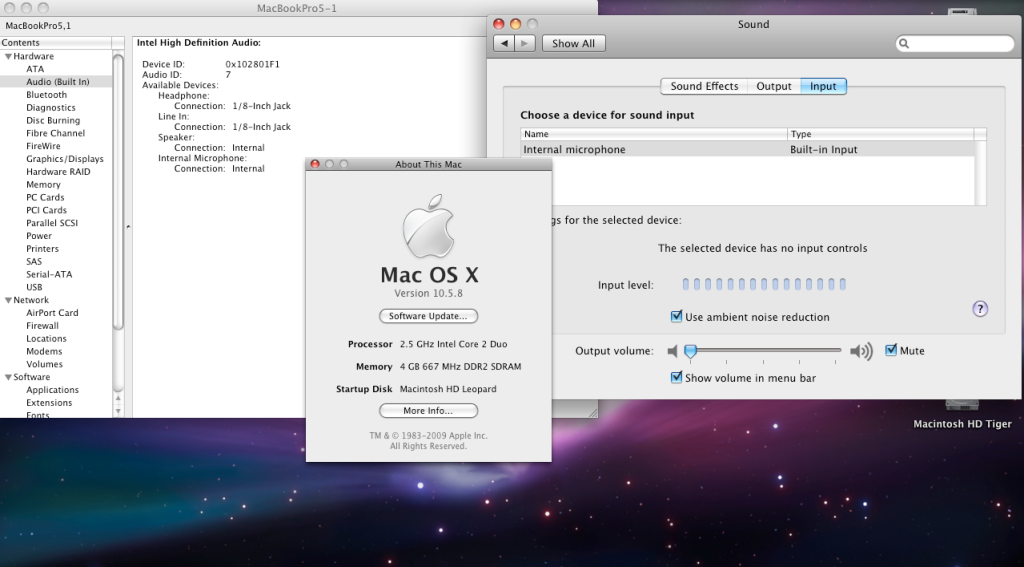Uncheck the Mute checkbox
Viewport: 1024px width, 567px height.
891,351
